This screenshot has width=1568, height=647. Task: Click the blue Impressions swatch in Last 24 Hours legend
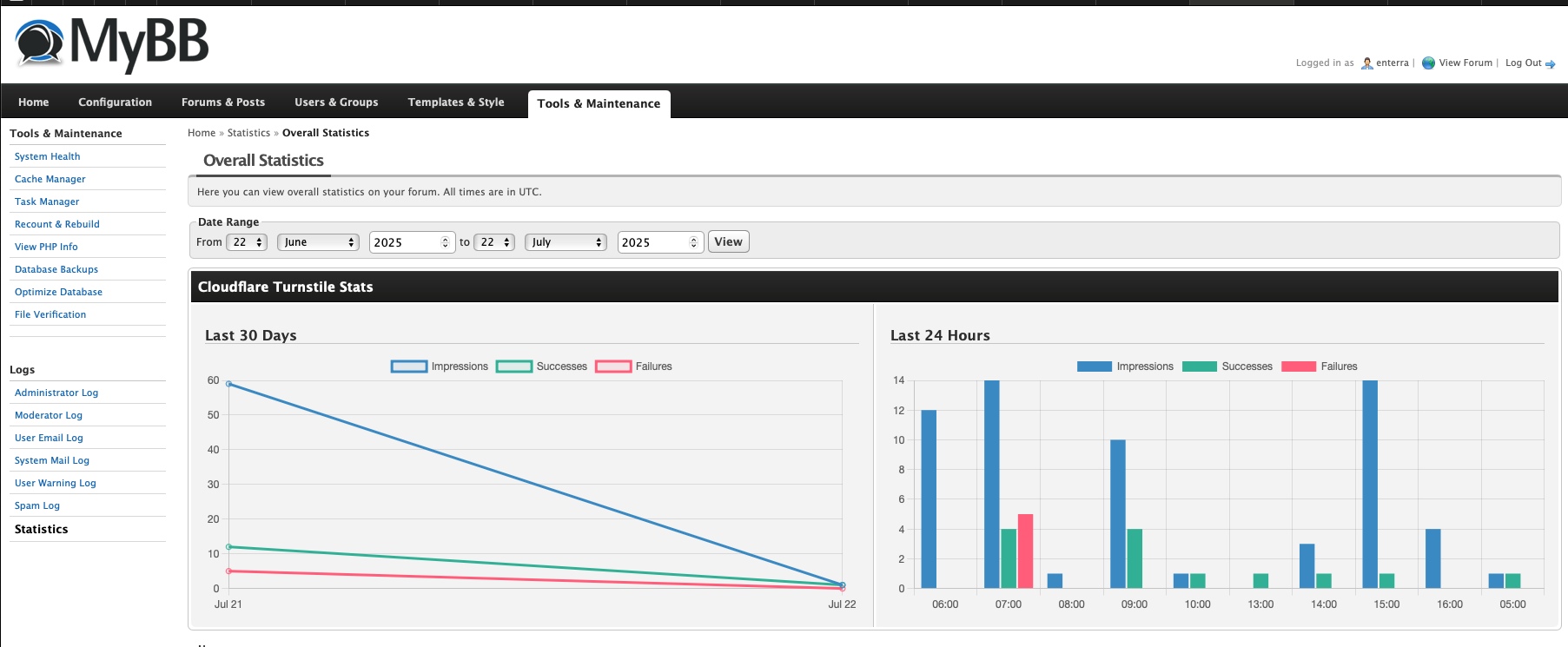click(1094, 366)
